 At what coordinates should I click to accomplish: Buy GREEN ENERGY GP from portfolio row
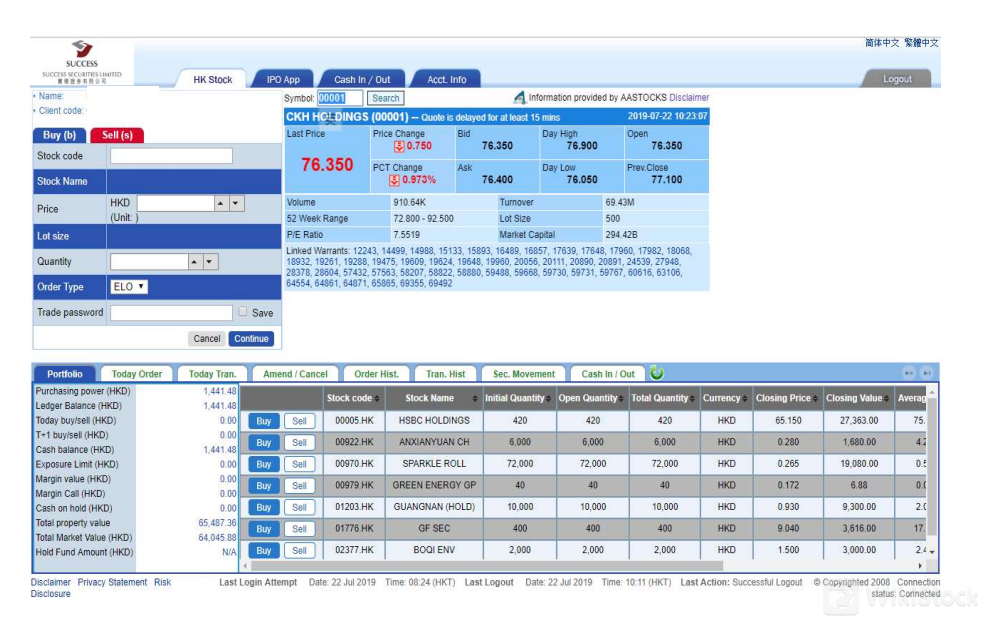click(263, 486)
